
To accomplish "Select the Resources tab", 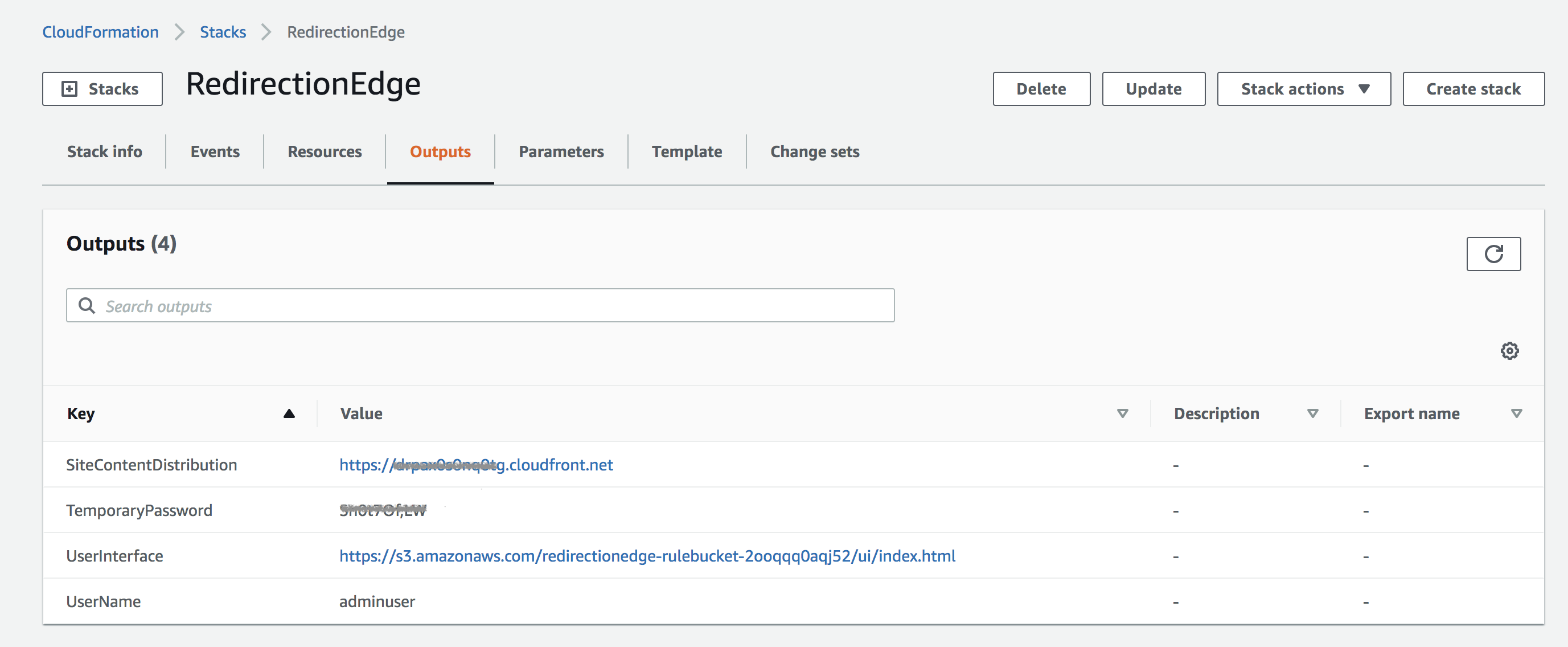I will coord(325,151).
